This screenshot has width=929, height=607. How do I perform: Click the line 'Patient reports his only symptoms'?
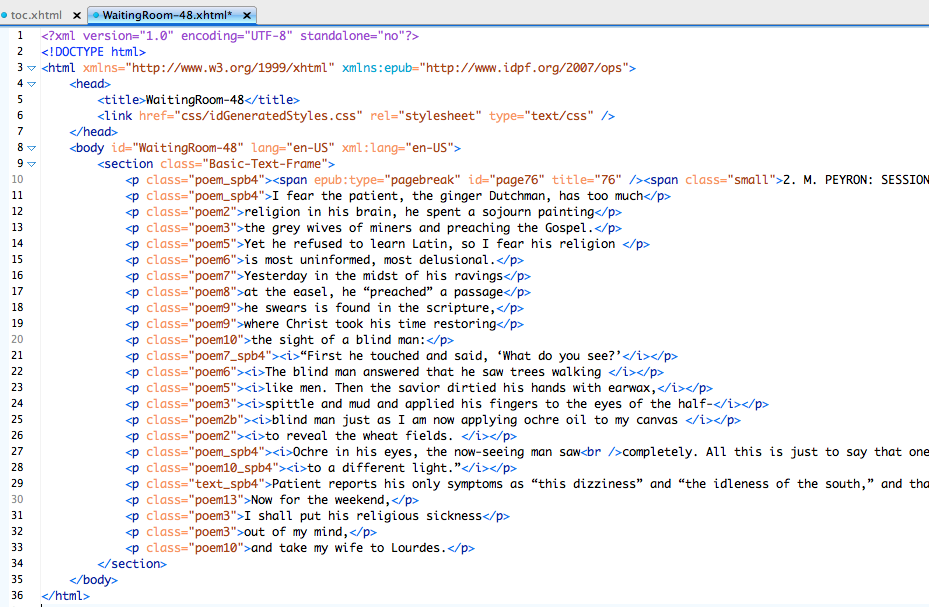point(527,484)
